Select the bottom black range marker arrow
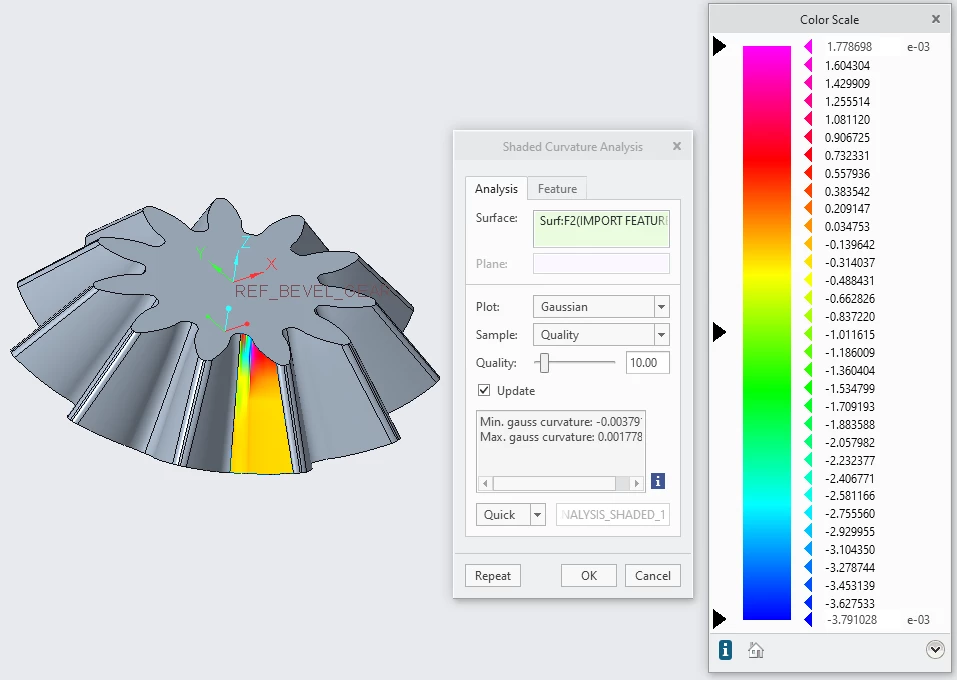Viewport: 957px width, 680px height. point(720,619)
